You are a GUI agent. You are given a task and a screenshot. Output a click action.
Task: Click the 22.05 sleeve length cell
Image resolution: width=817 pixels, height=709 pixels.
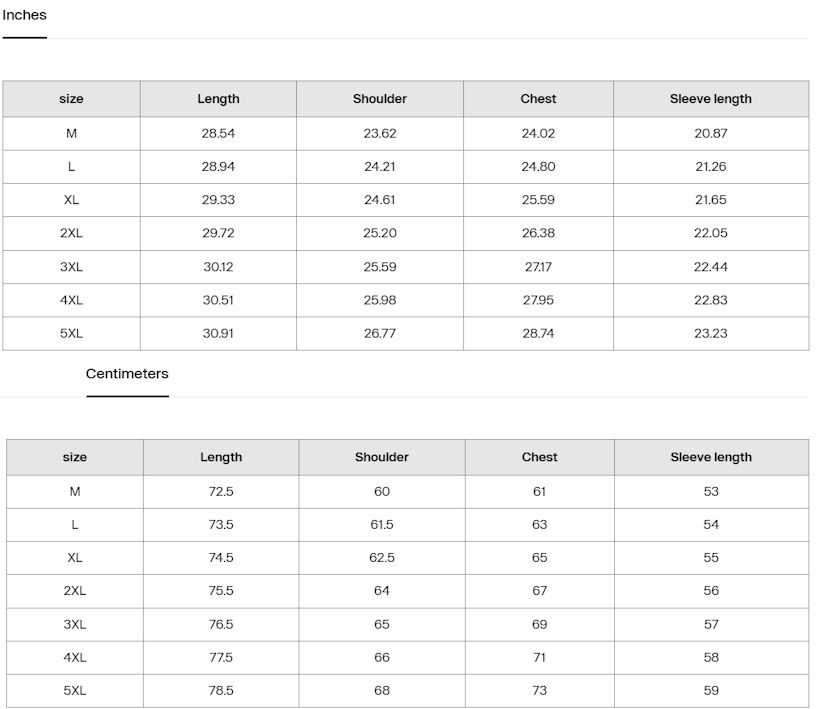tap(711, 233)
